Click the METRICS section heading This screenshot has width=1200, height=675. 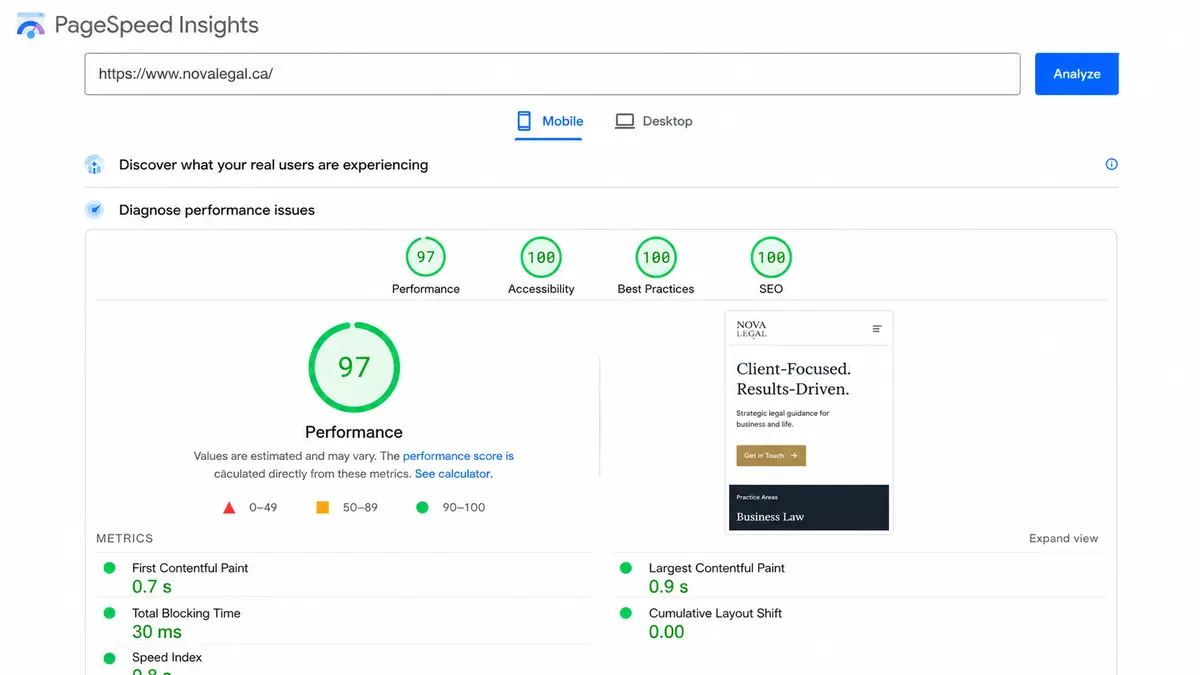(x=125, y=538)
